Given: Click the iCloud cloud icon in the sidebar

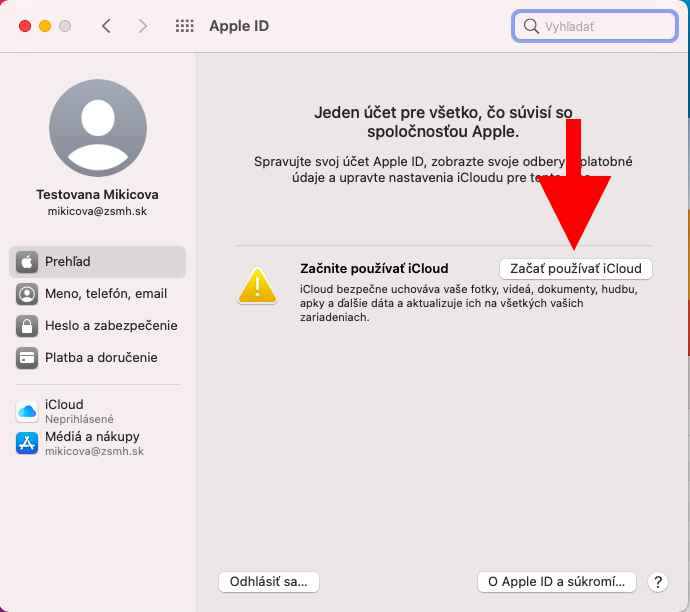Looking at the screenshot, I should (x=27, y=411).
